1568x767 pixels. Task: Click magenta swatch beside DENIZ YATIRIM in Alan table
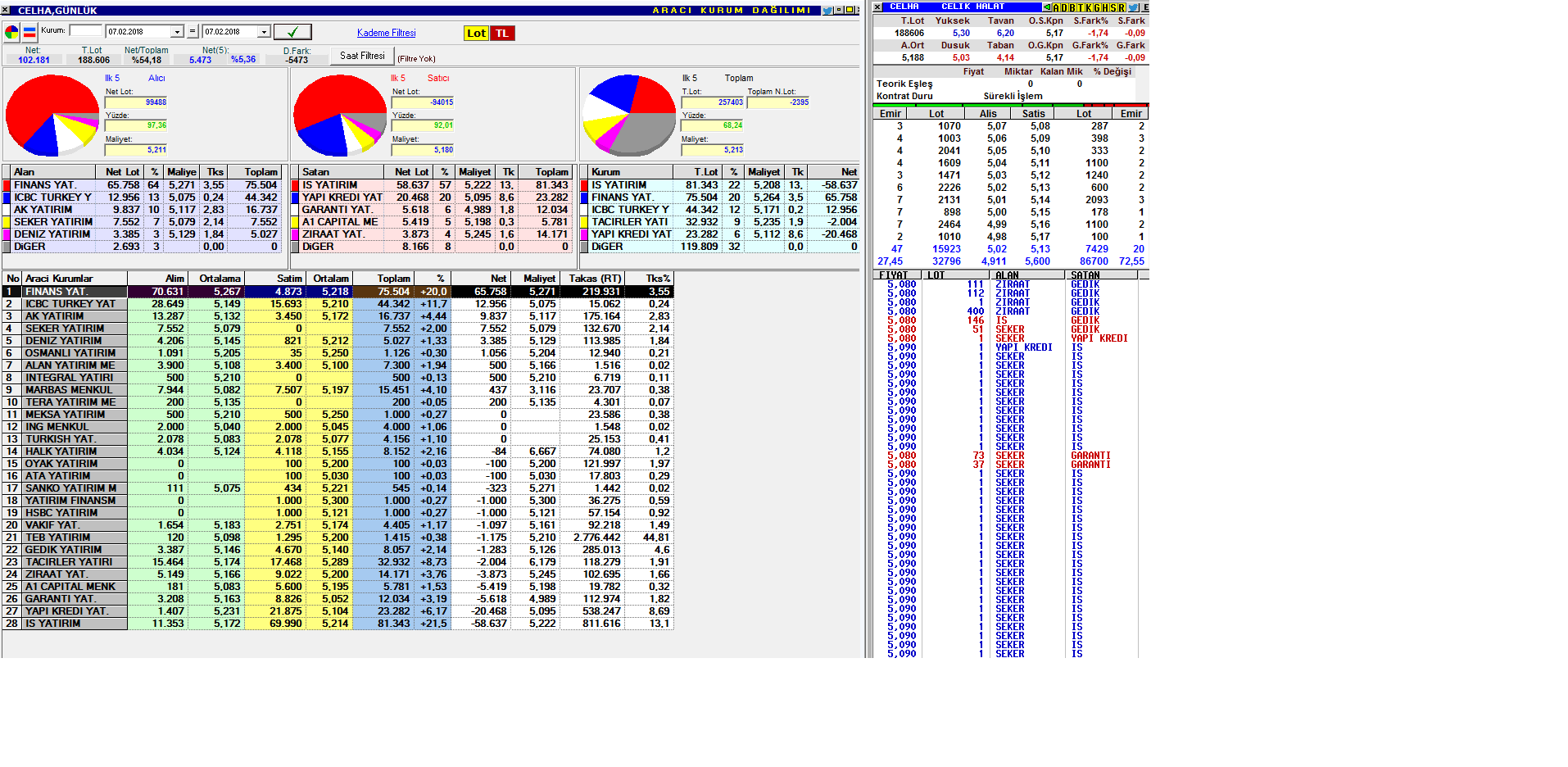(x=7, y=234)
